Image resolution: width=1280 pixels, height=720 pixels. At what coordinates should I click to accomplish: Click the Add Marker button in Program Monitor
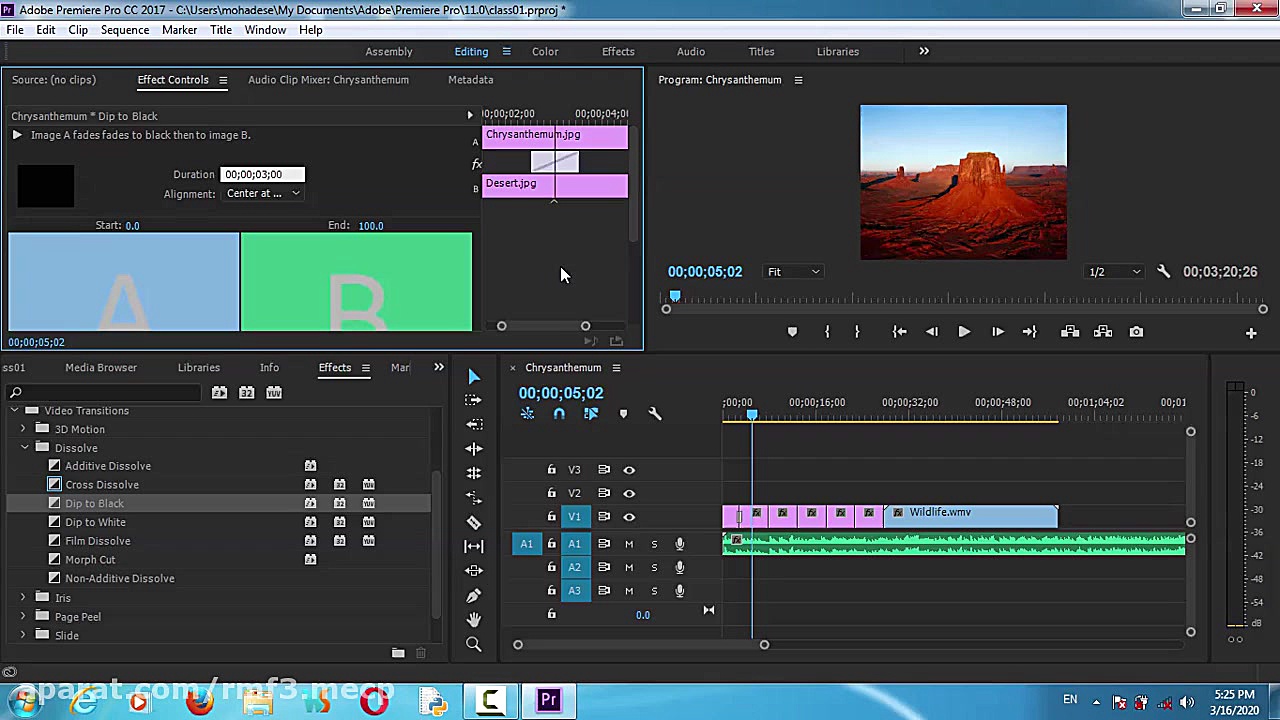click(792, 332)
